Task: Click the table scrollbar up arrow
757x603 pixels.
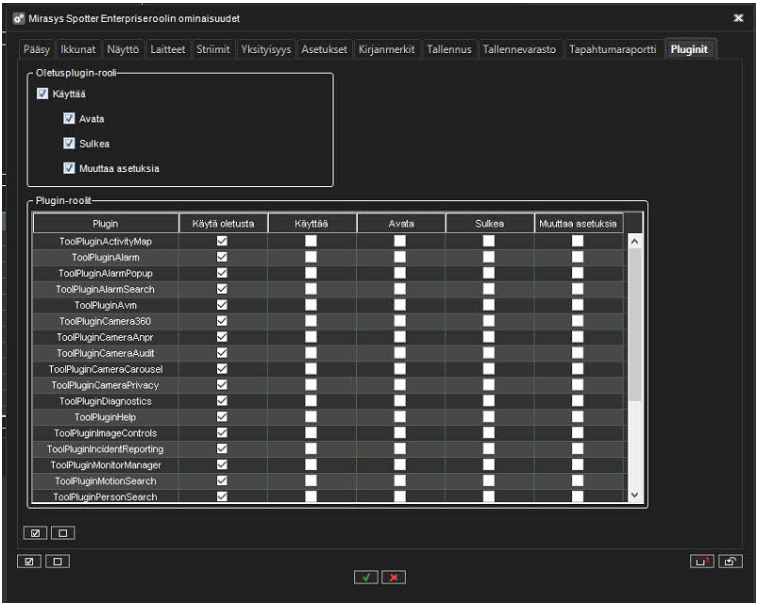Action: click(x=633, y=242)
